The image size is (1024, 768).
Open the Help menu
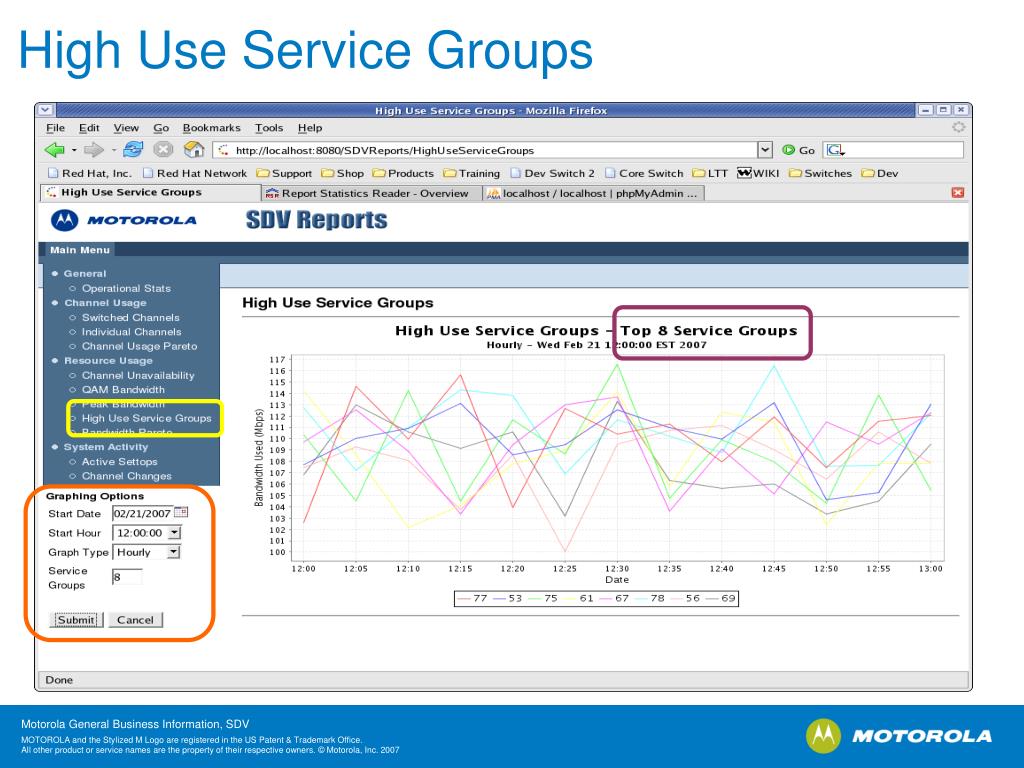point(310,128)
